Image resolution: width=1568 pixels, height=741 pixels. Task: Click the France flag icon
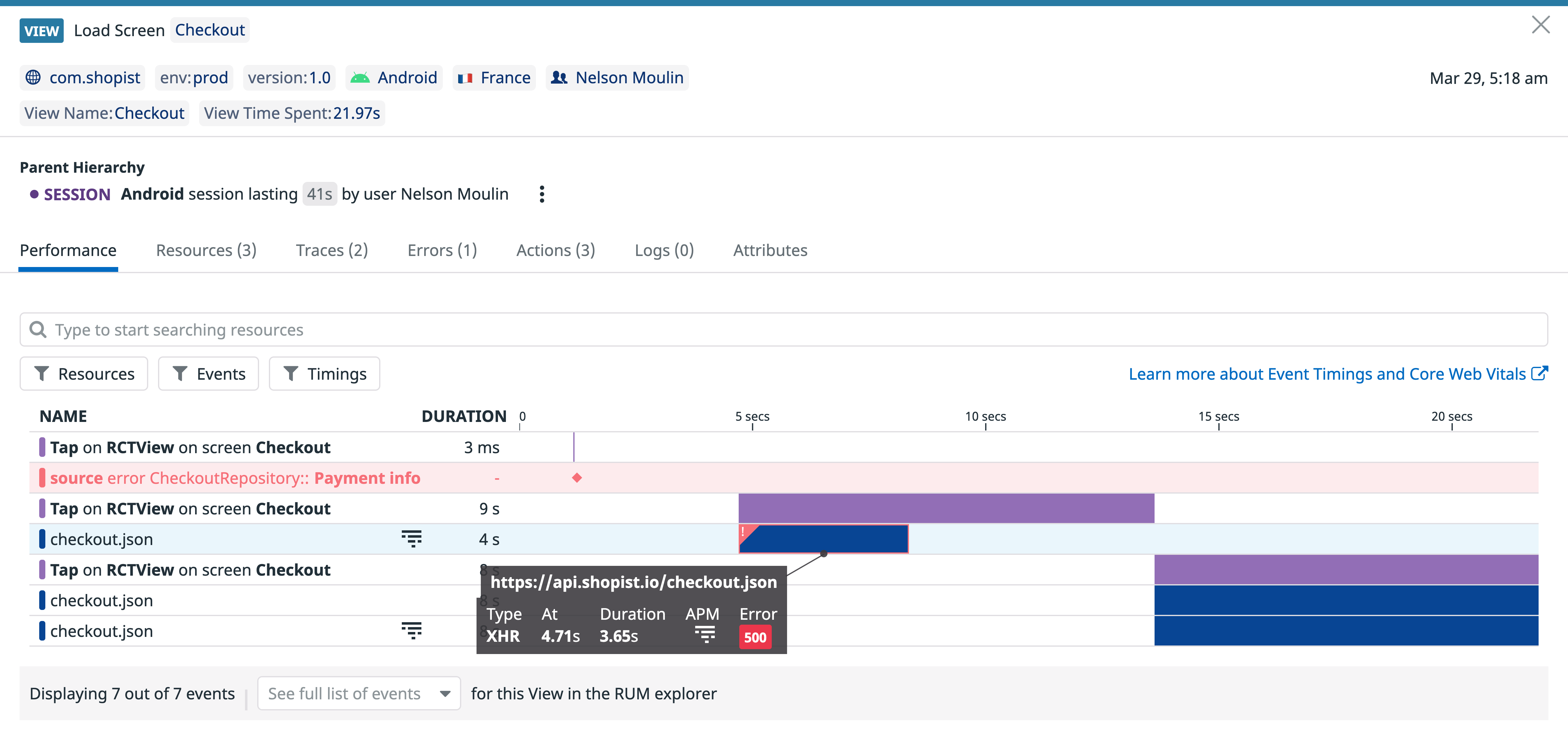click(x=466, y=77)
